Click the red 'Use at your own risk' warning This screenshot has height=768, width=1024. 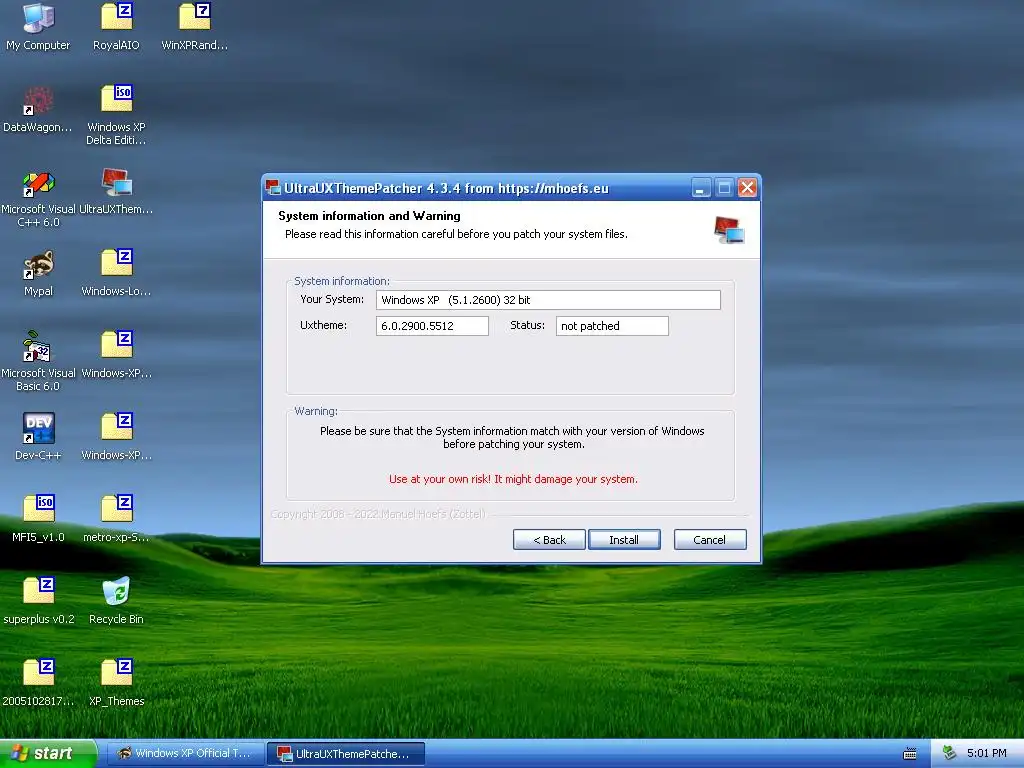coord(513,479)
